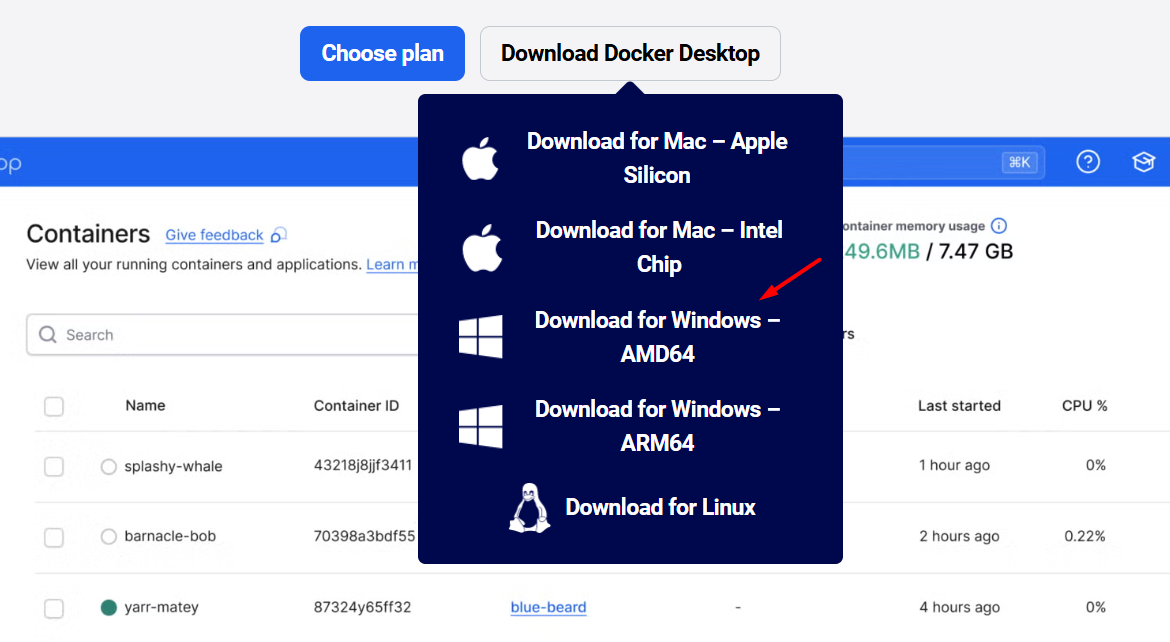Click the Windows logo beside ARM64
Image resolution: width=1170 pixels, height=642 pixels.
click(481, 426)
